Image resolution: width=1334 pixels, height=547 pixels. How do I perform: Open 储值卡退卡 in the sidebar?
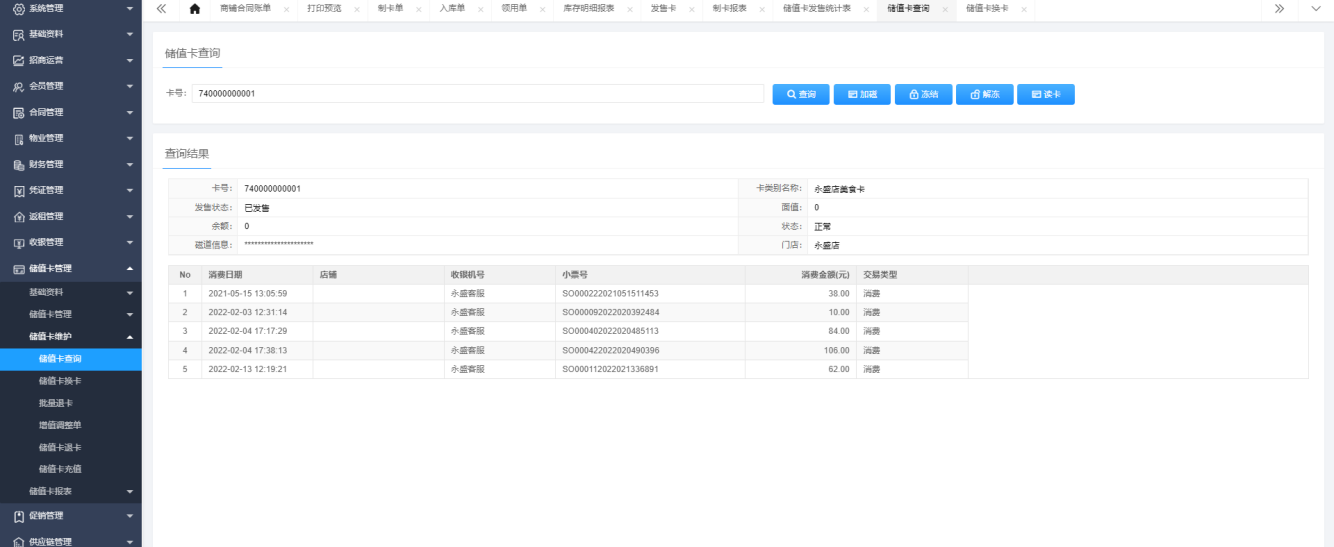tap(60, 447)
